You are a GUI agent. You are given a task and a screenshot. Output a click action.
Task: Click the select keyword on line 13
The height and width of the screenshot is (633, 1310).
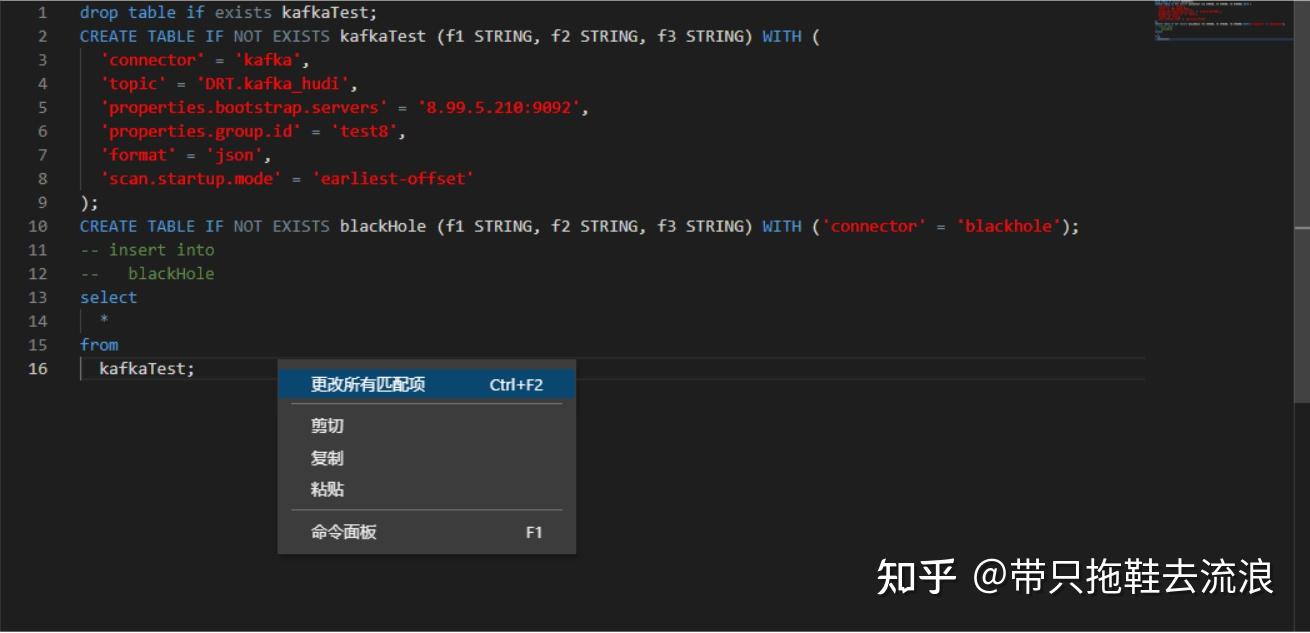(108, 297)
